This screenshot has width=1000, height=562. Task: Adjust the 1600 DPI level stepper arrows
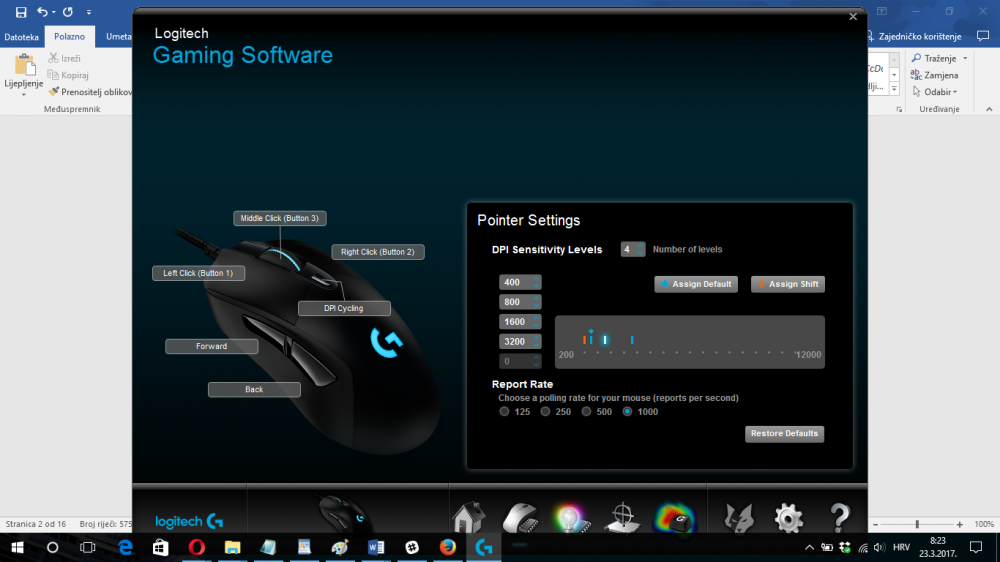(x=536, y=322)
